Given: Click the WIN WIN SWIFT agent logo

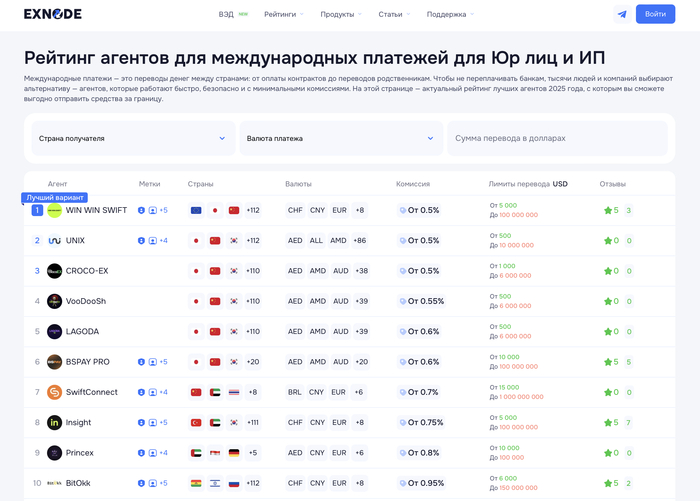Looking at the screenshot, I should pos(54,210).
